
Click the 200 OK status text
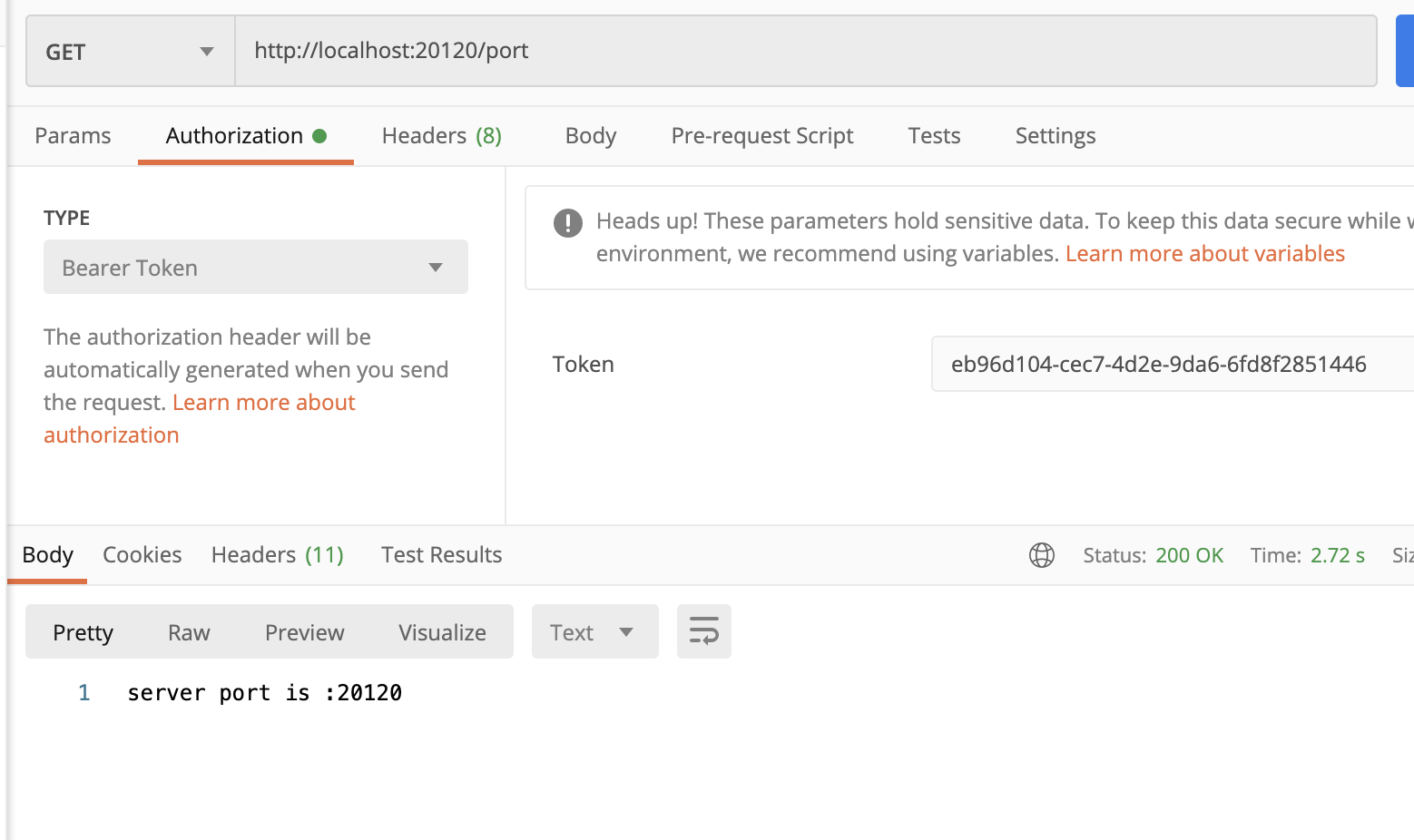(1189, 554)
